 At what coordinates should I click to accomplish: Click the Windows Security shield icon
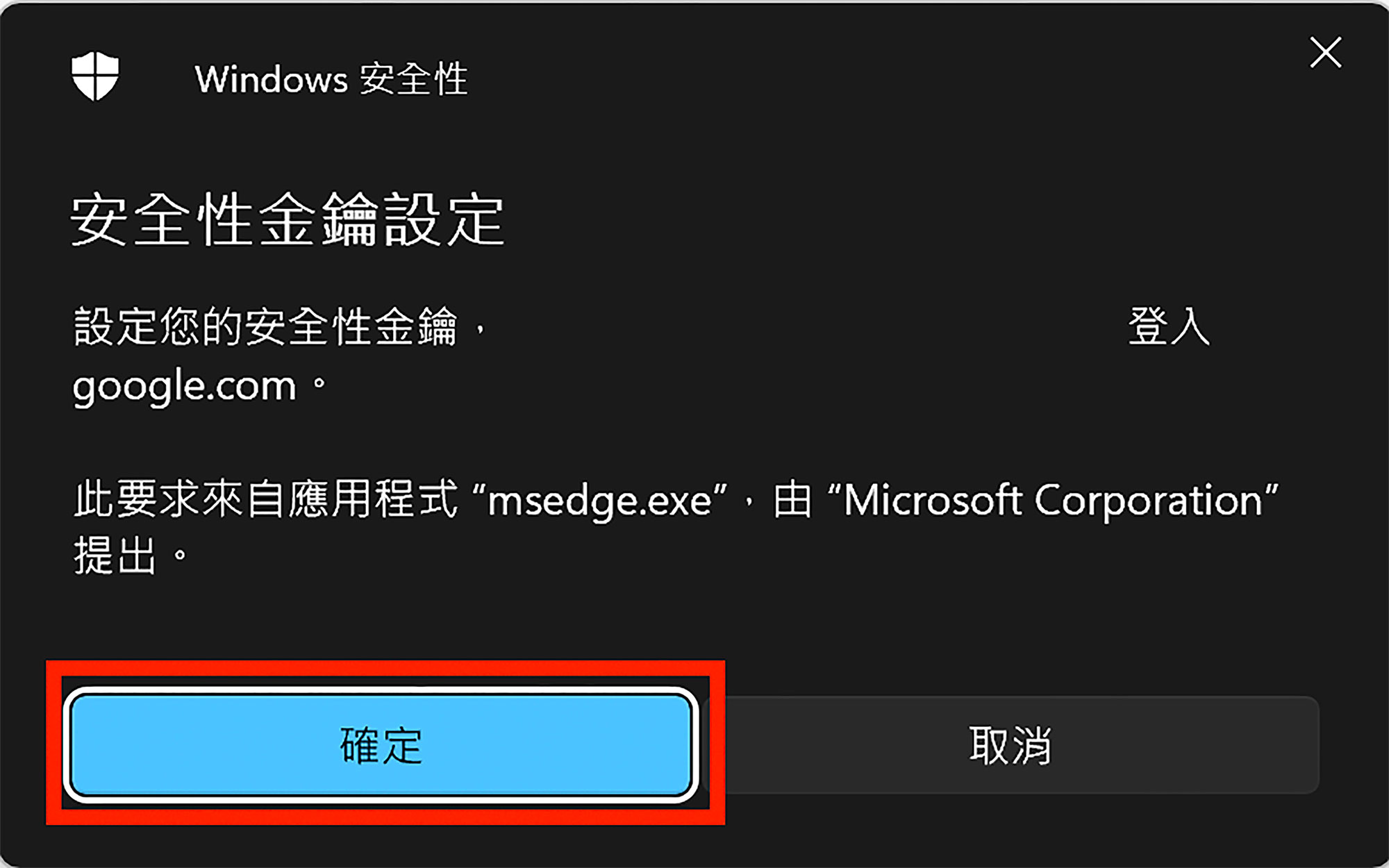(x=95, y=76)
